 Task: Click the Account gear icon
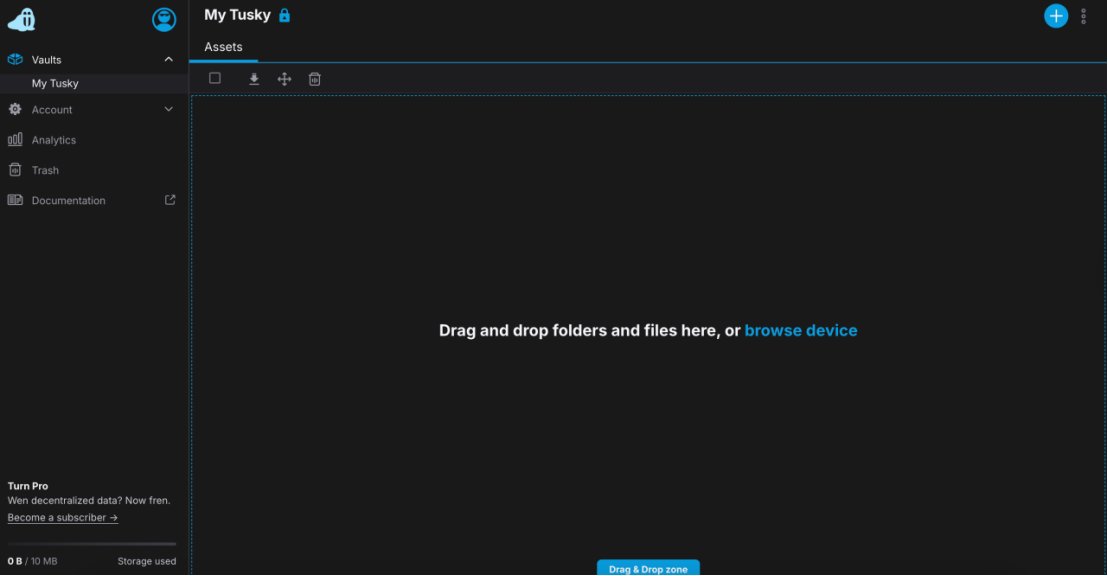pos(15,110)
